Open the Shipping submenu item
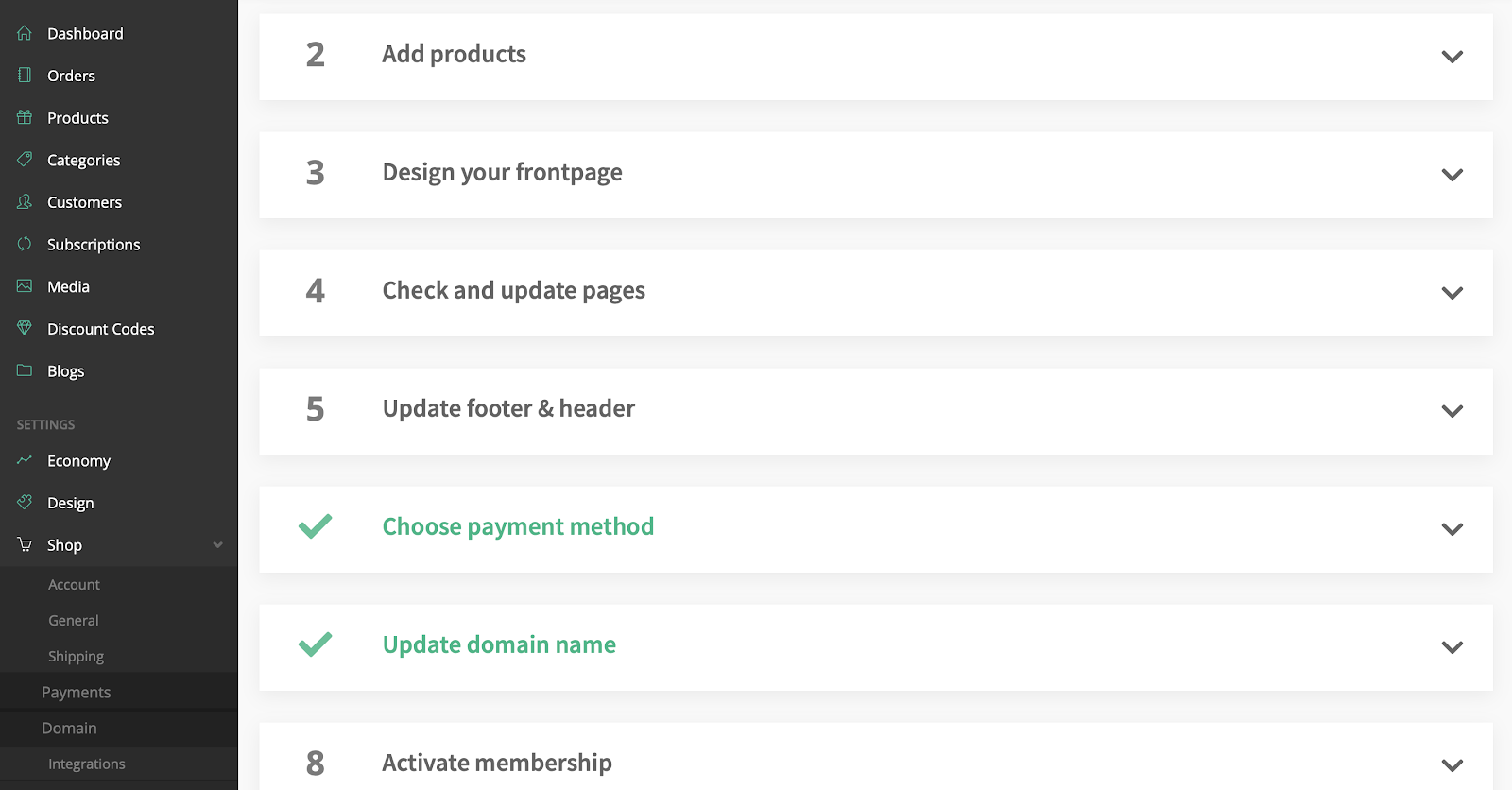1512x790 pixels. point(76,657)
